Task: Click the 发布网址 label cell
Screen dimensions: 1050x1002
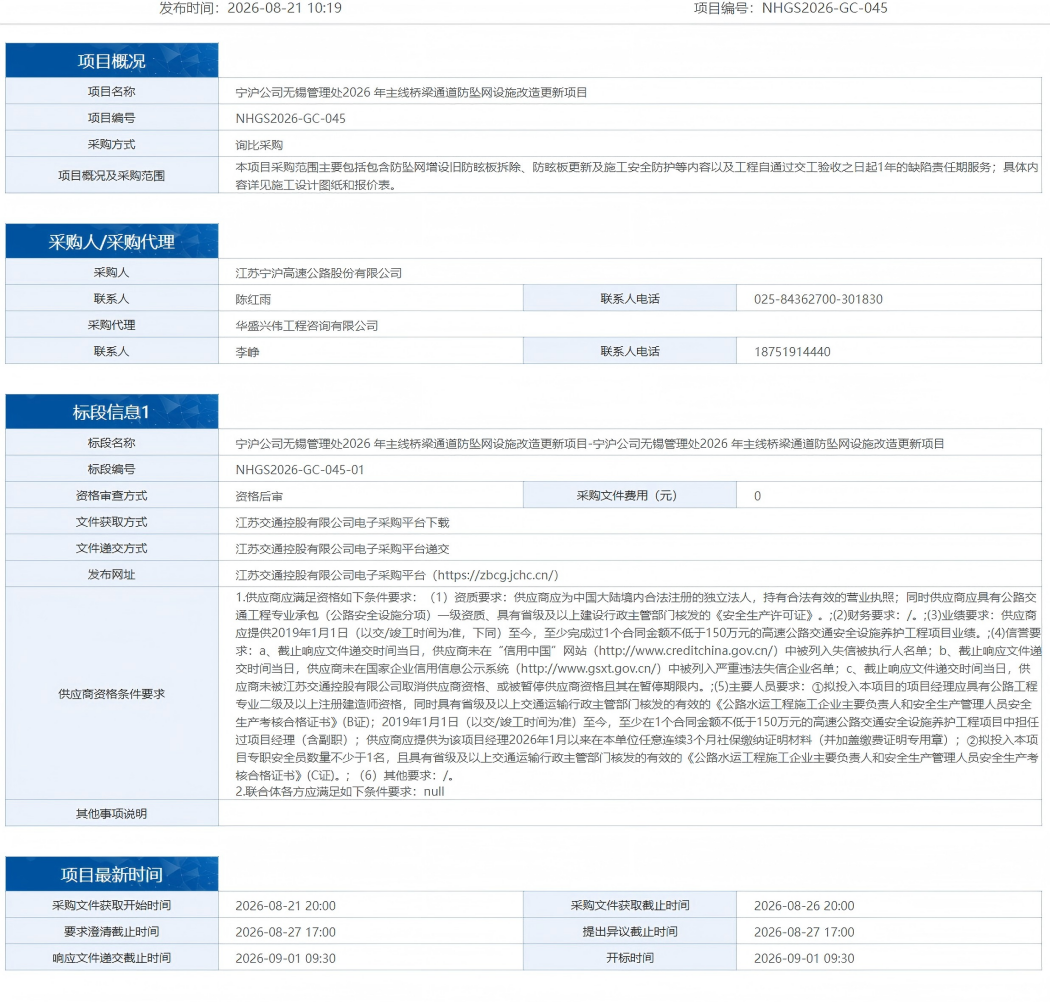Action: click(x=112, y=575)
